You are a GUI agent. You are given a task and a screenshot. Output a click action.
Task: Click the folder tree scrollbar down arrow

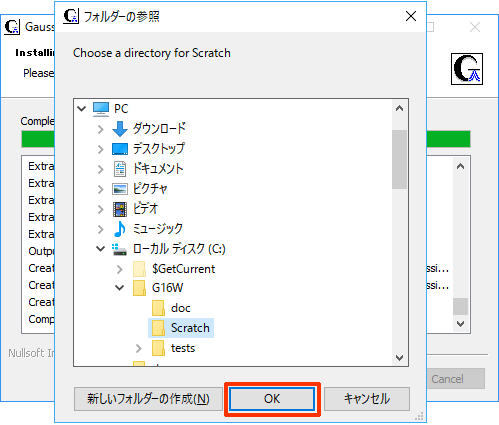pyautogui.click(x=399, y=358)
